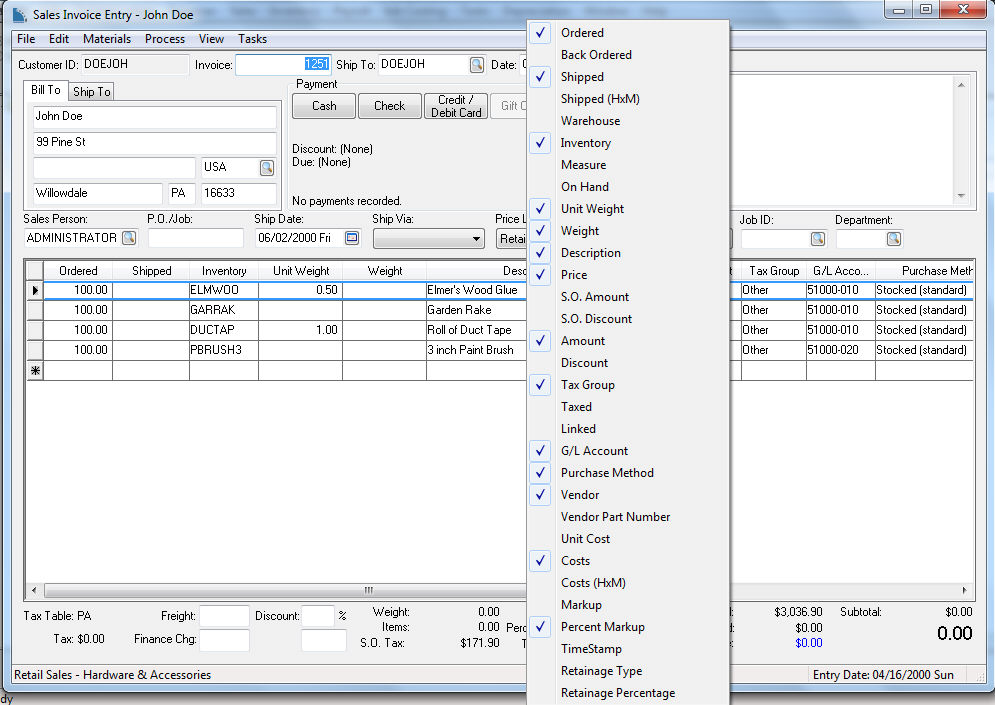Viewport: 995px width, 705px height.
Task: Click the Sales Person lookup icon
Action: pos(129,238)
